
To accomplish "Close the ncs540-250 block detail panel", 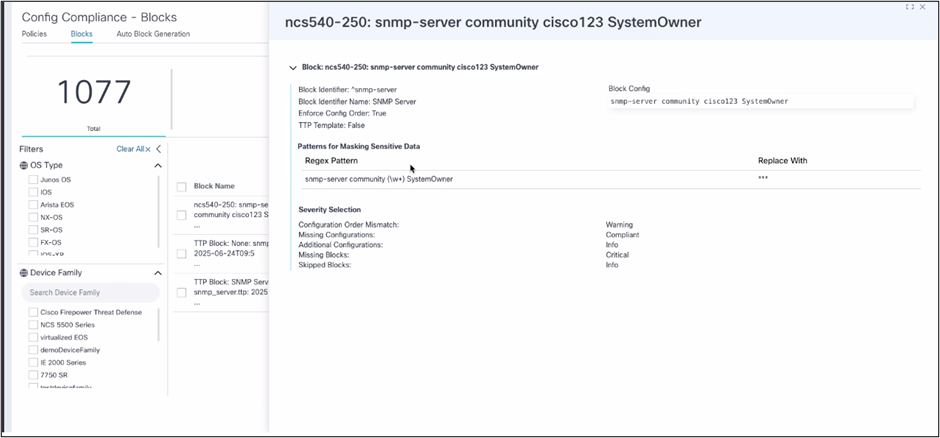I will (923, 7).
